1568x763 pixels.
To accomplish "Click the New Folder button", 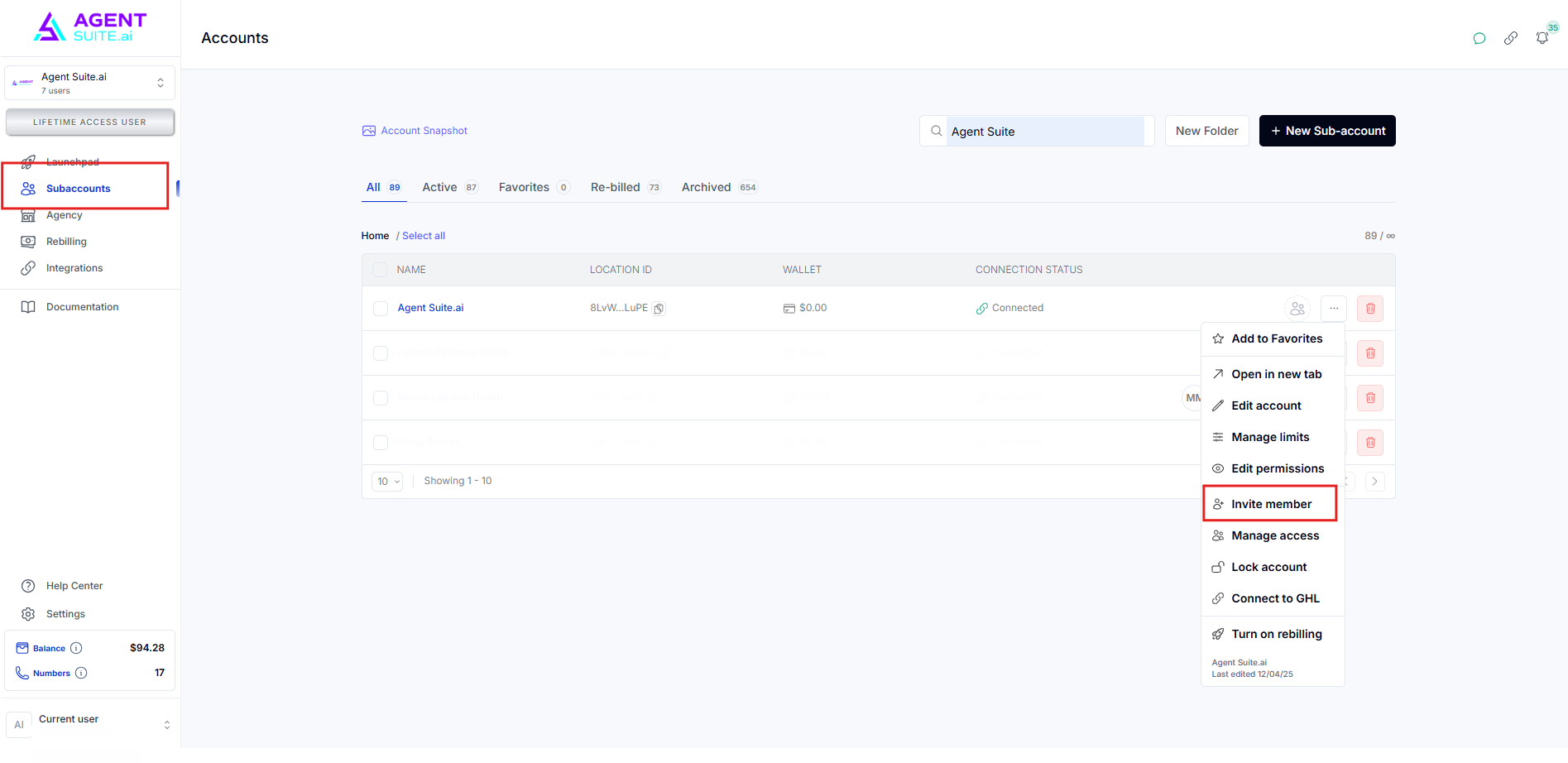I will coord(1207,131).
